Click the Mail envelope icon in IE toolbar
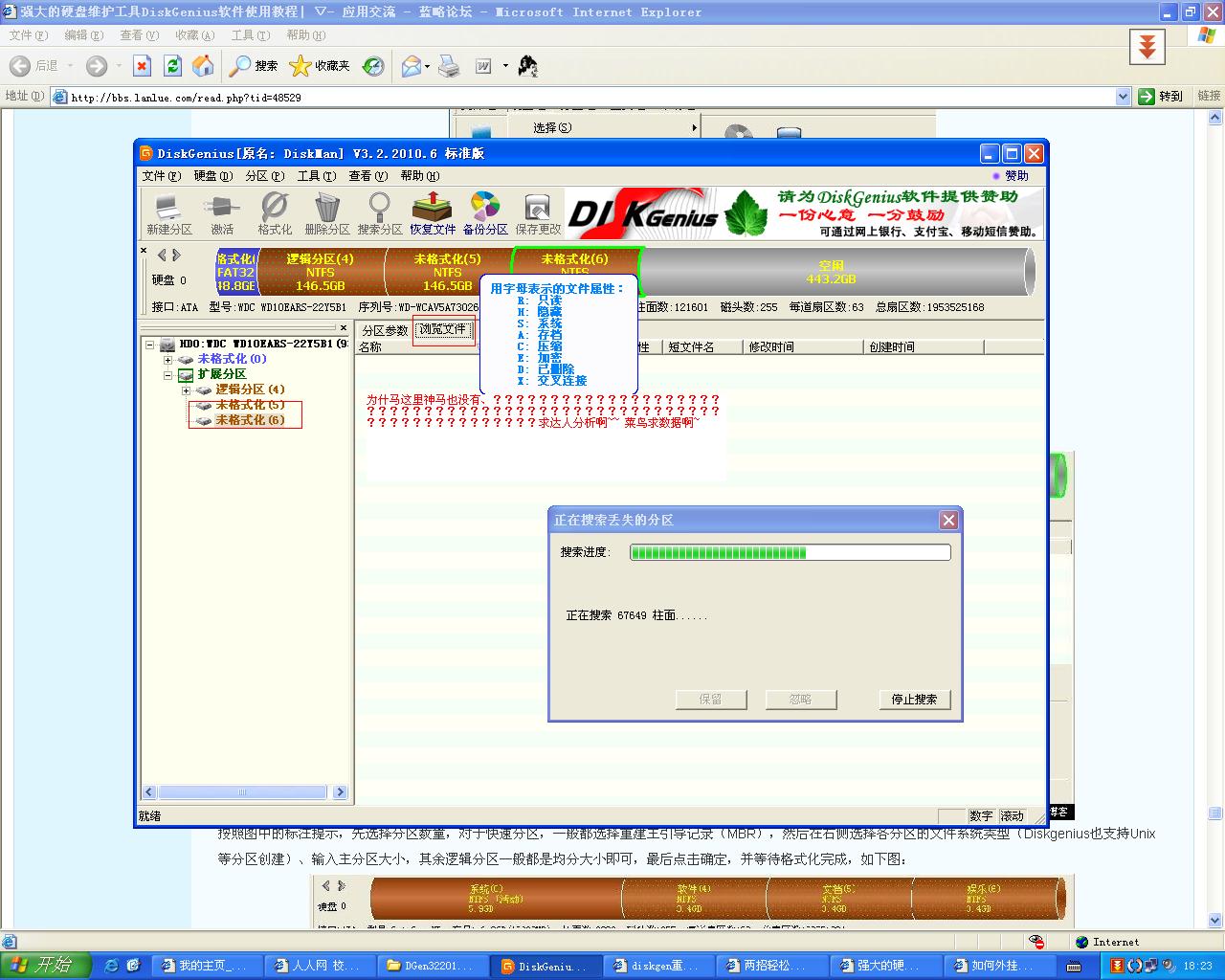1225x980 pixels. pos(412,66)
